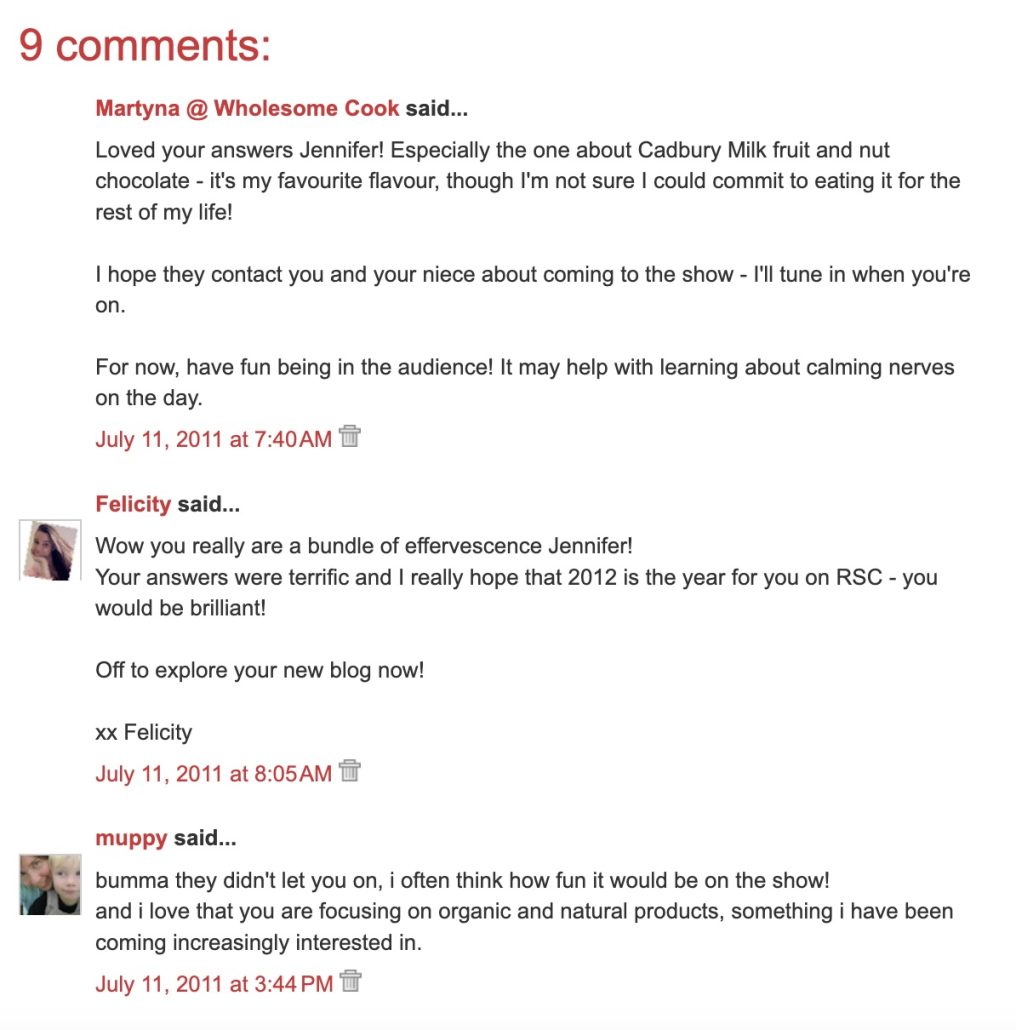
Task: Open the July 11, 2011 7:40 AM permalink
Action: click(213, 439)
